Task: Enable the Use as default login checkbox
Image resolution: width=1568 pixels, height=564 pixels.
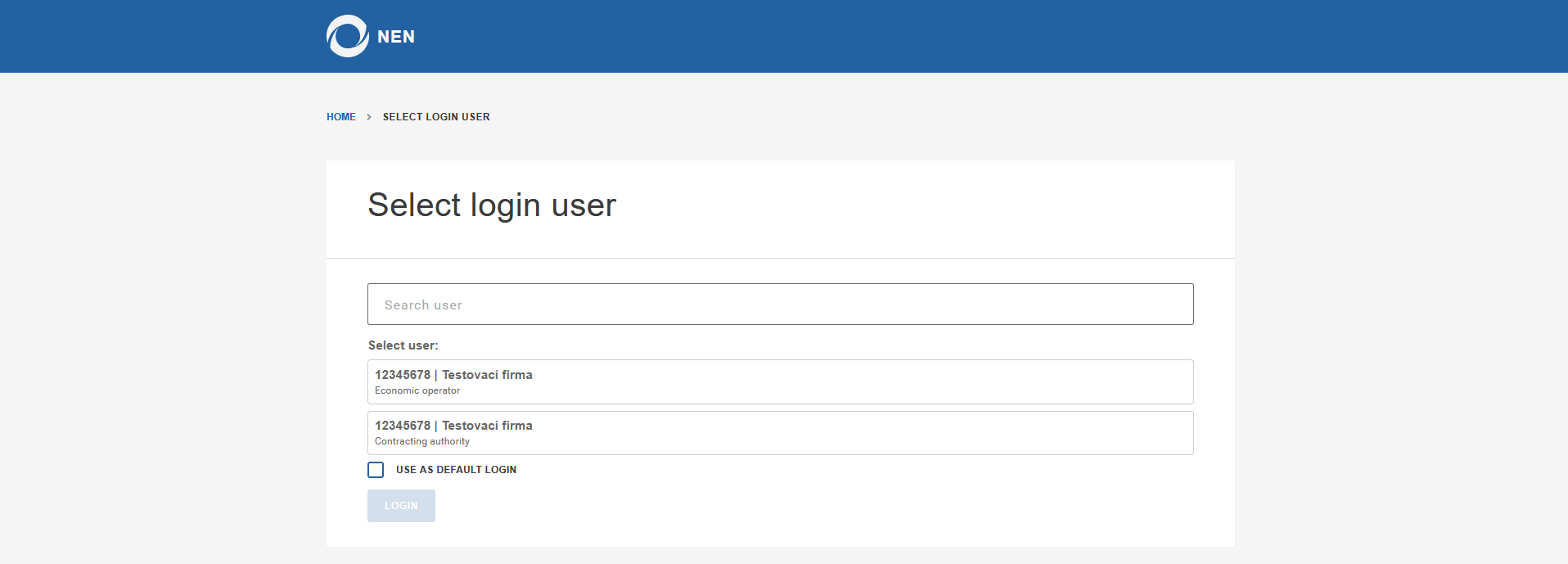Action: click(376, 470)
